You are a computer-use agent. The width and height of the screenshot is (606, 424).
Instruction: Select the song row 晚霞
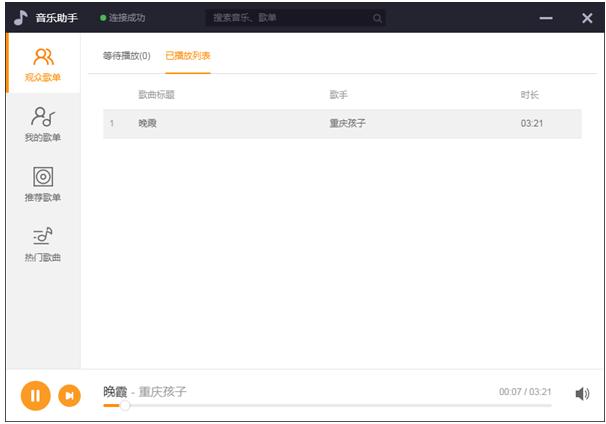342,124
